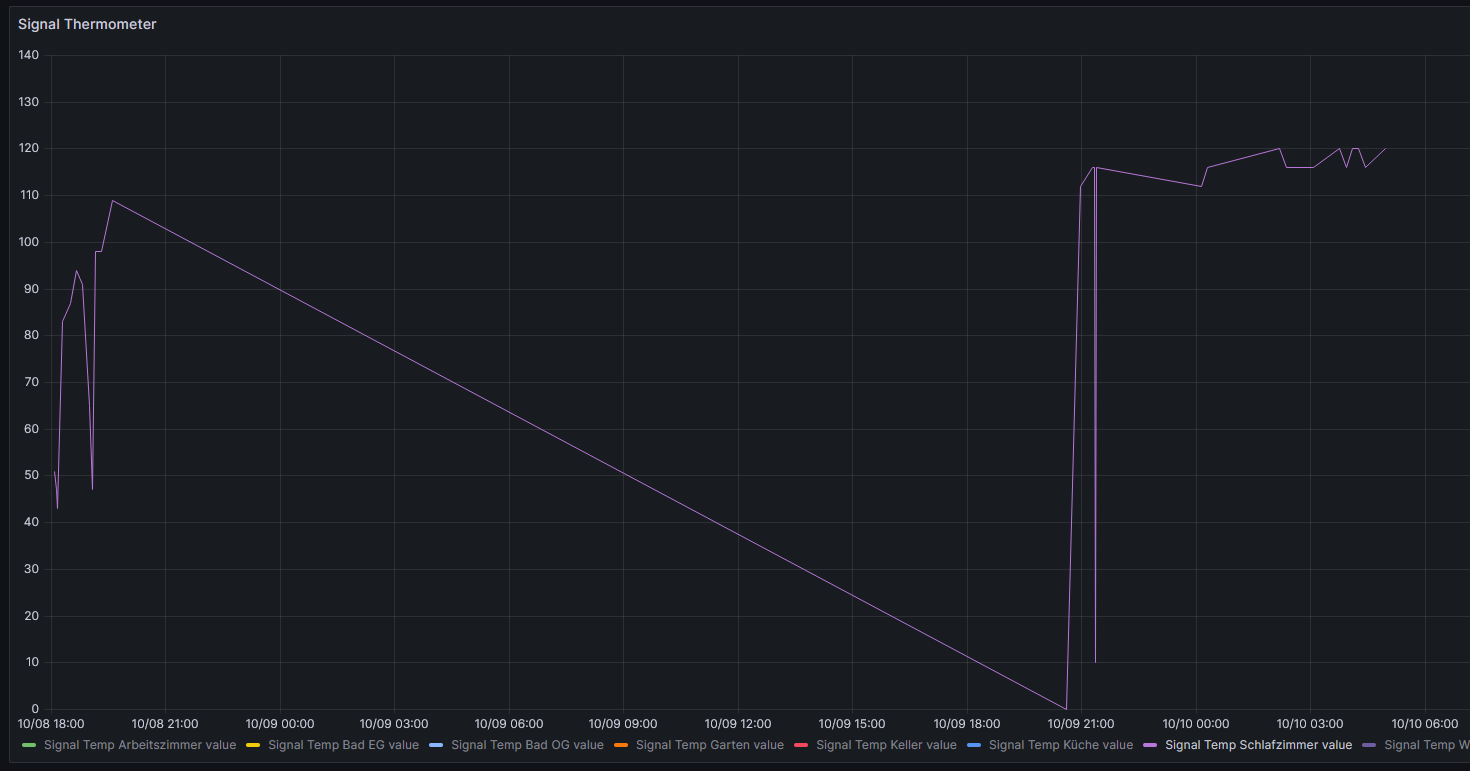Click the bottom of the spike down to 10
This screenshot has height=771, width=1470.
pyautogui.click(x=1095, y=662)
